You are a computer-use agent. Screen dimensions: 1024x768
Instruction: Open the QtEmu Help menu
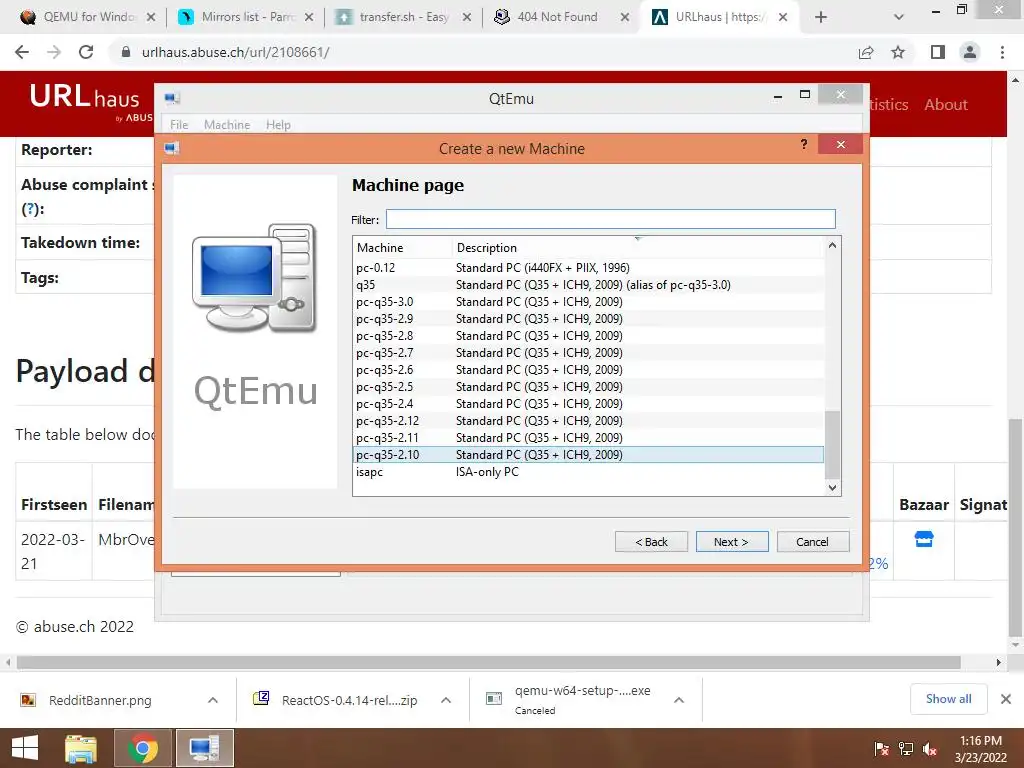pos(278,125)
